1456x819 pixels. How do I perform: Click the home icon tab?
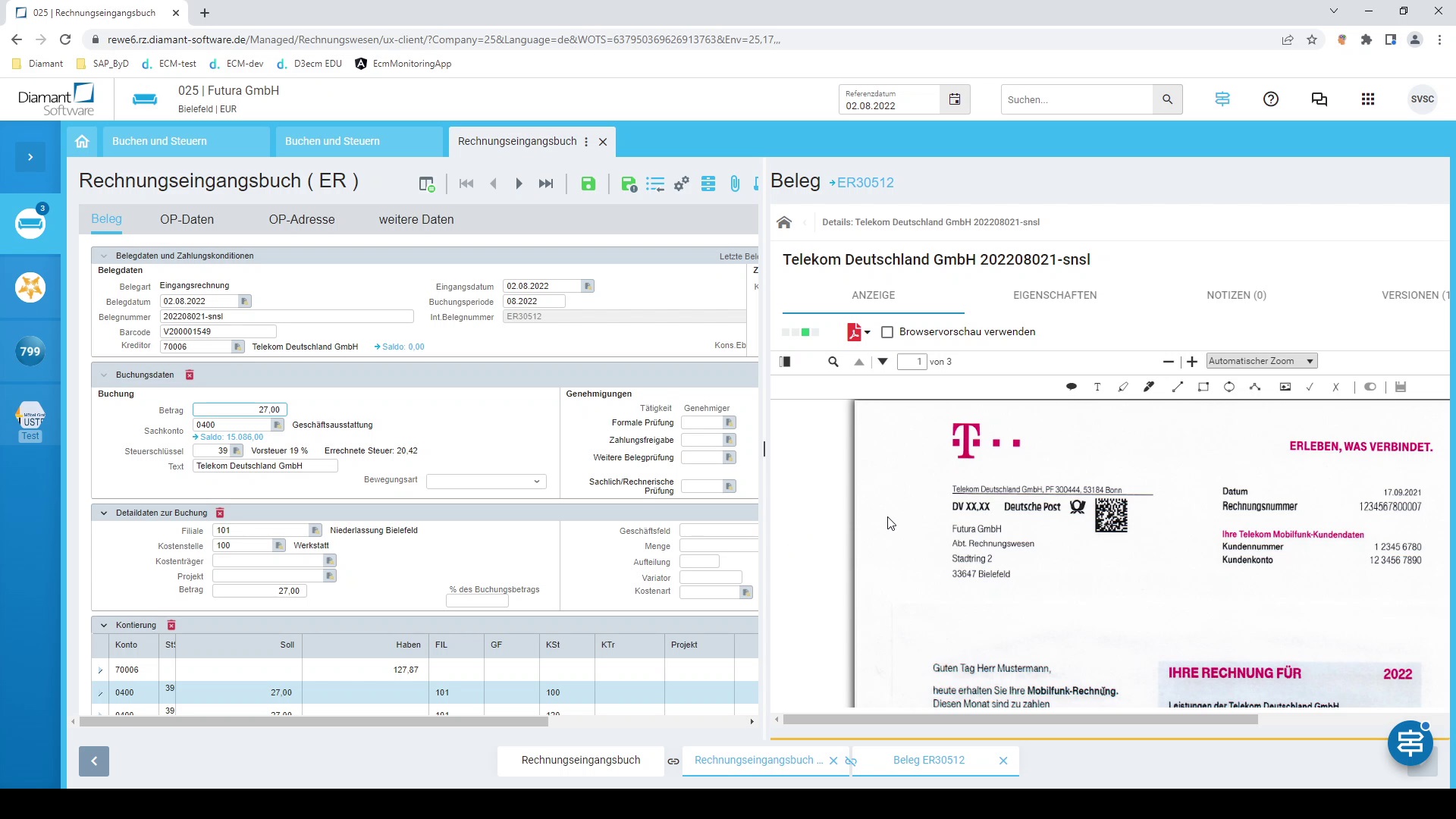click(82, 141)
